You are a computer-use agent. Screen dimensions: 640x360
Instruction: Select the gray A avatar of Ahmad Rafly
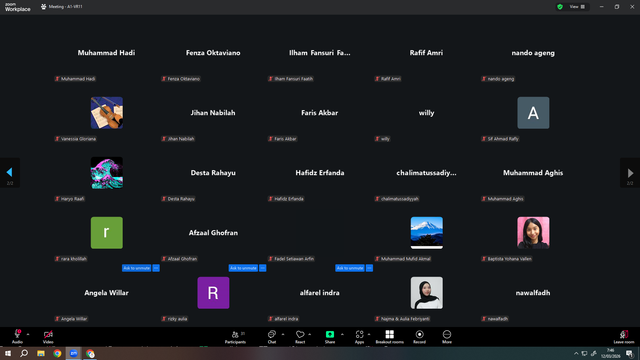pyautogui.click(x=533, y=113)
